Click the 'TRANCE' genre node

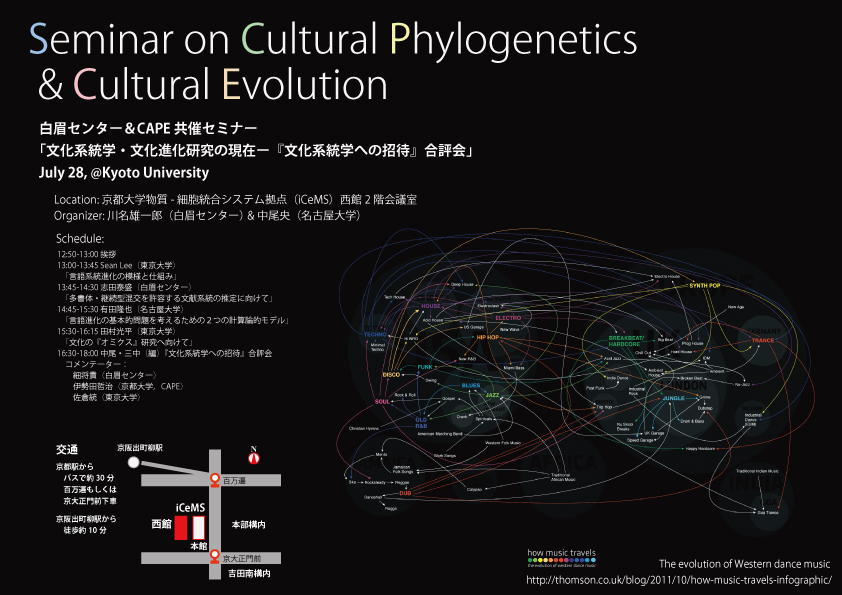763,340
